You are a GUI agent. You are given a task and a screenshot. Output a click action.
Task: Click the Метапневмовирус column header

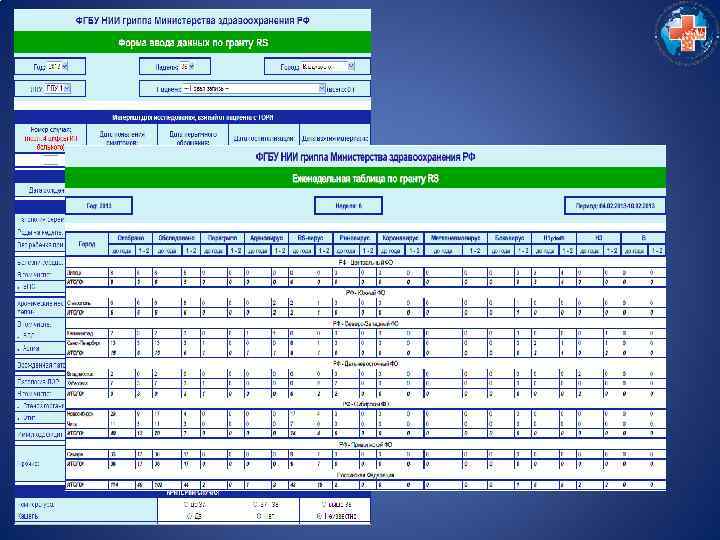pos(456,238)
